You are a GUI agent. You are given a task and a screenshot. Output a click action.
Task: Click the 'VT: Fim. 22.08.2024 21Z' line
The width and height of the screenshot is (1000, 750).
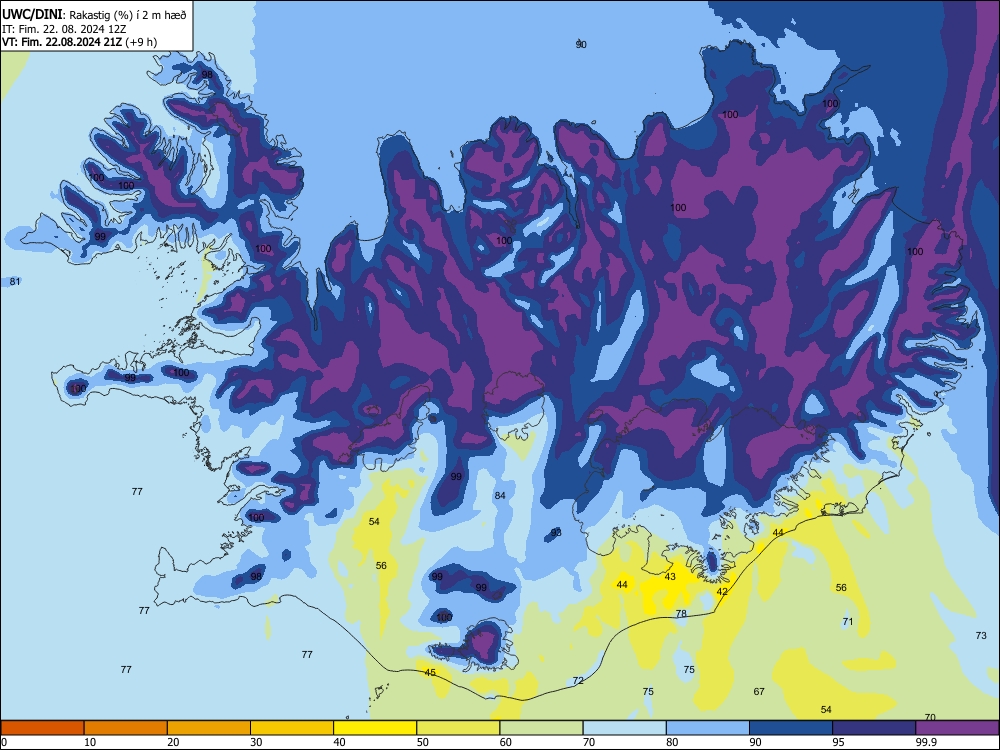(62, 43)
